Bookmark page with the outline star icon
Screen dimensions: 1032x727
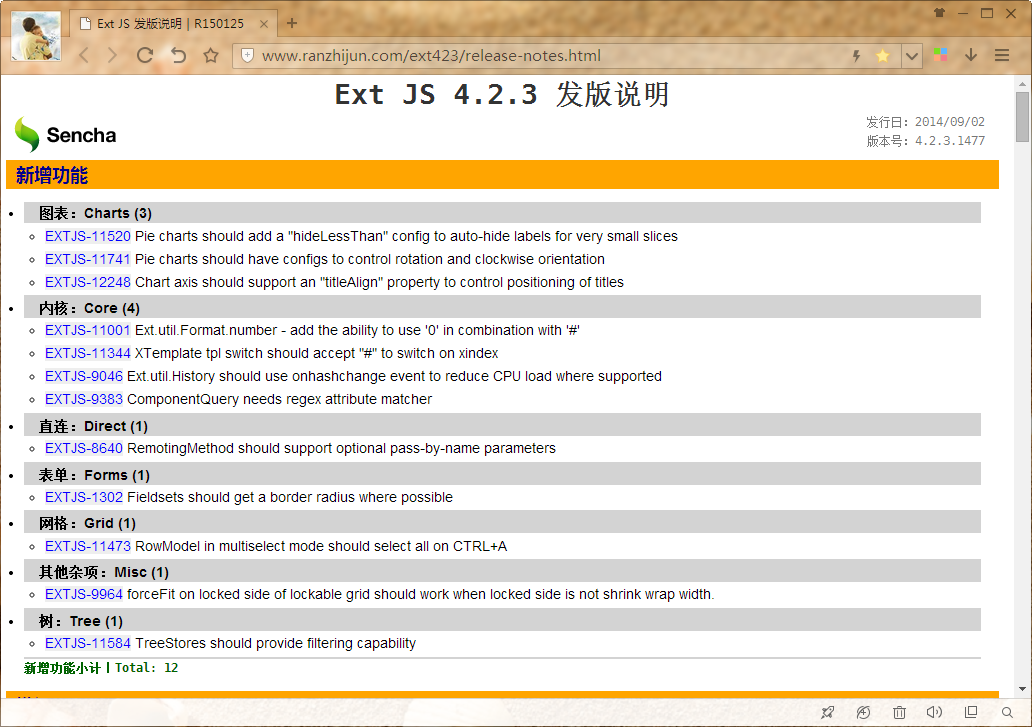(x=211, y=55)
